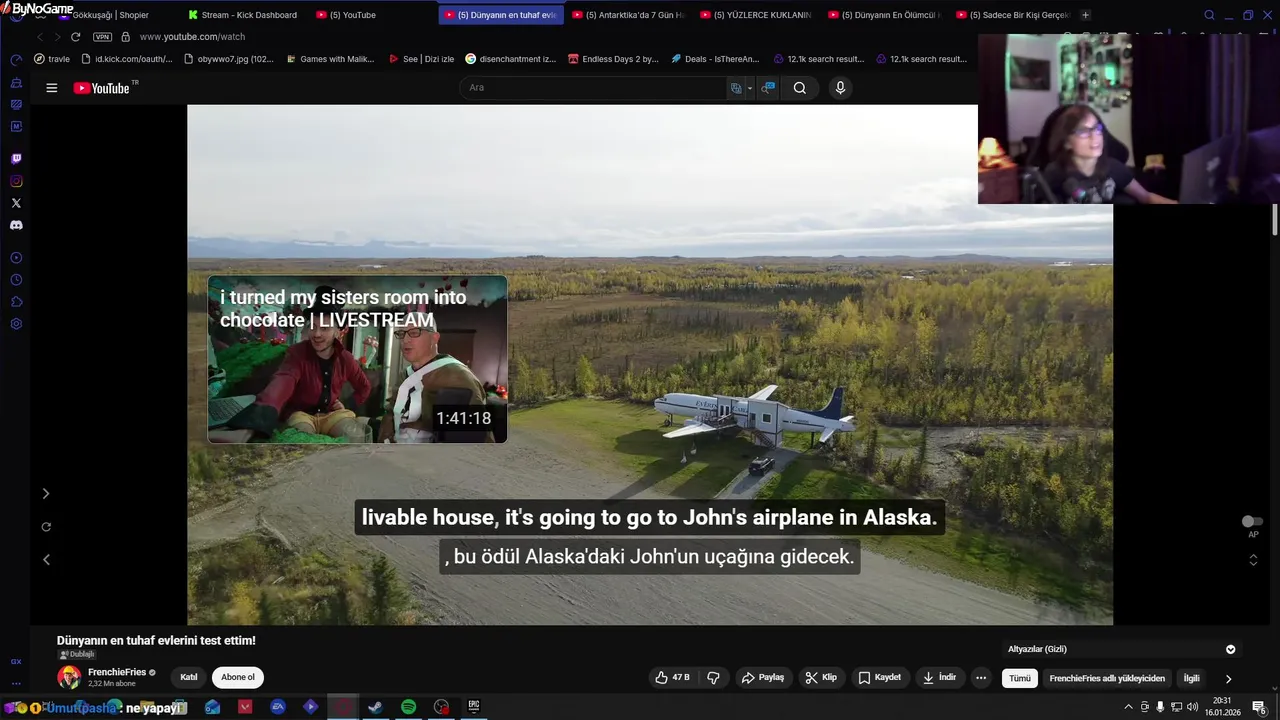Switch to the Gökkuşağı | Shopier tab
1280x720 pixels.
click(105, 15)
